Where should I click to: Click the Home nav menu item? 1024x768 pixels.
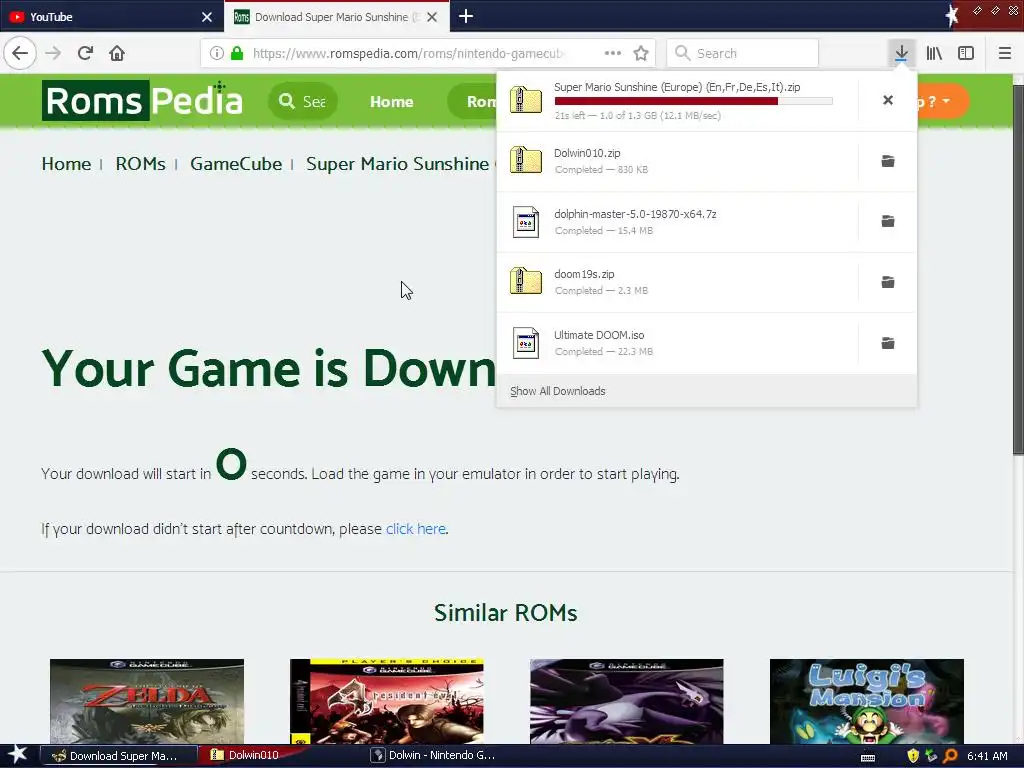391,102
